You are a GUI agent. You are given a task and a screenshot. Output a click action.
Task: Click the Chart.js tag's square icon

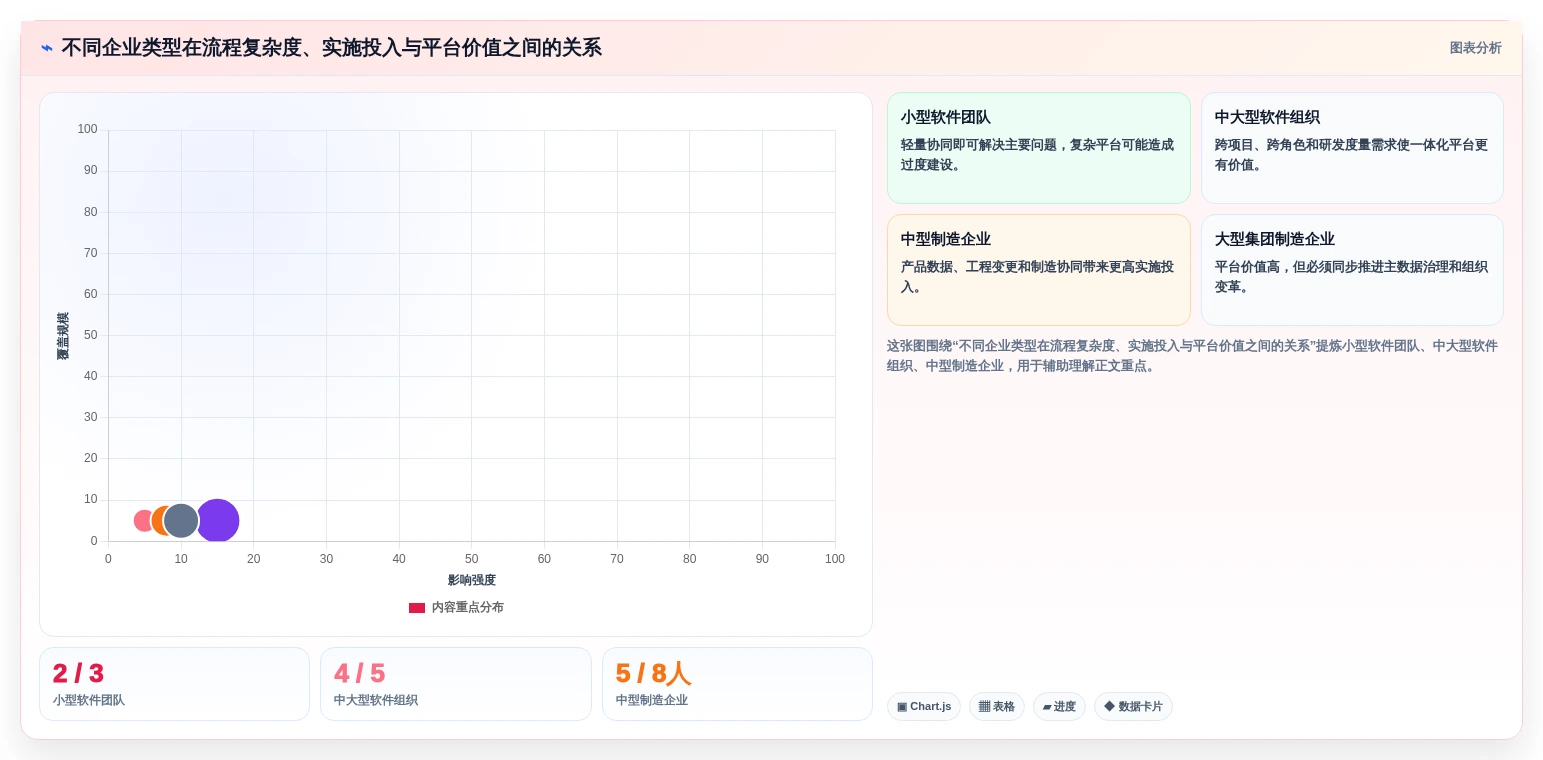coord(902,707)
